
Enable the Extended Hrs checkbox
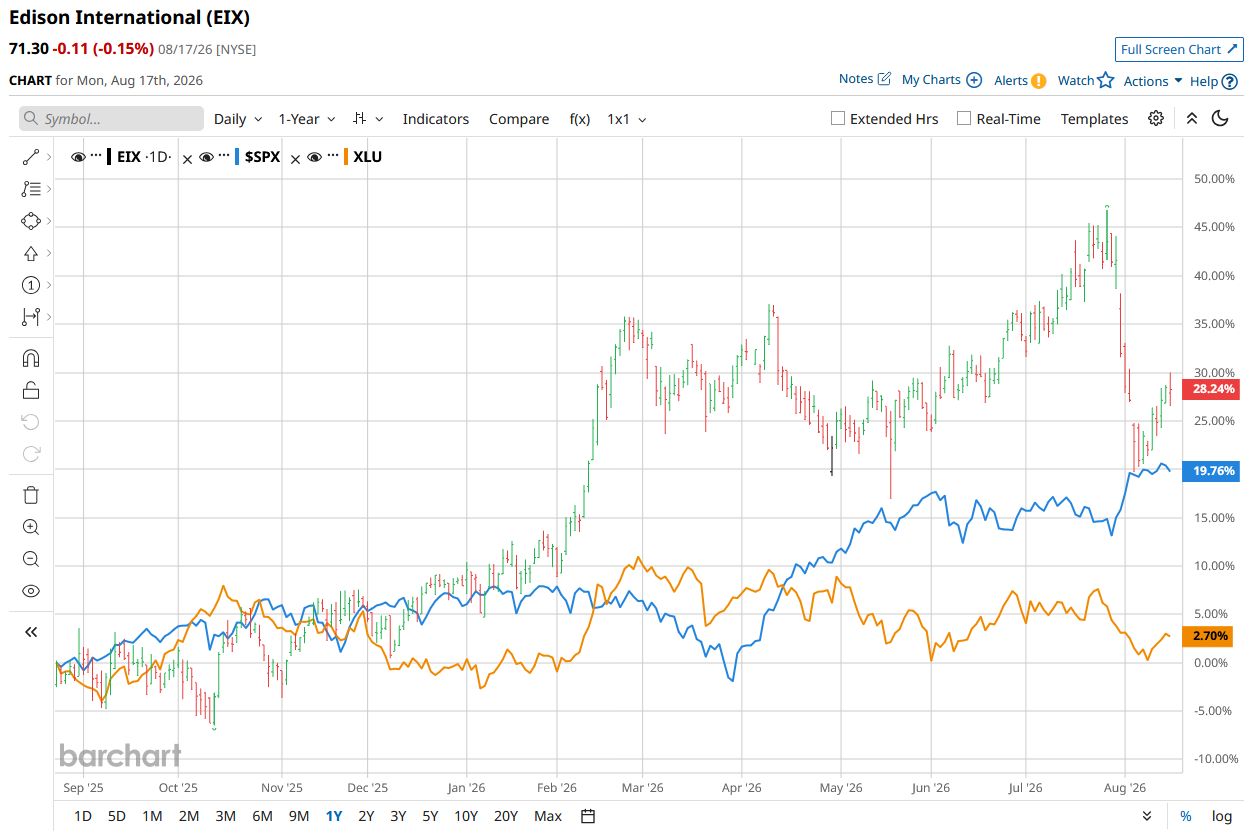coord(838,118)
